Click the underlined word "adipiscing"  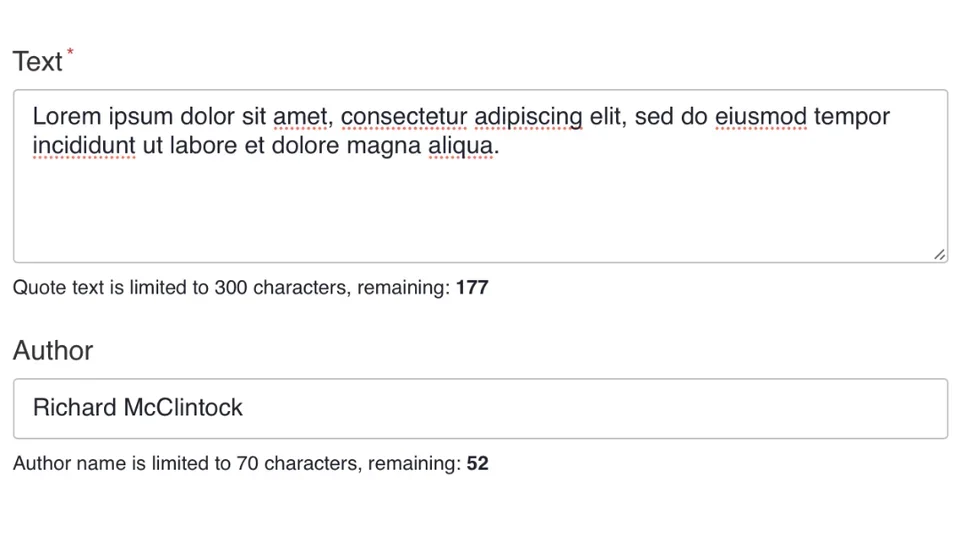click(x=528, y=117)
